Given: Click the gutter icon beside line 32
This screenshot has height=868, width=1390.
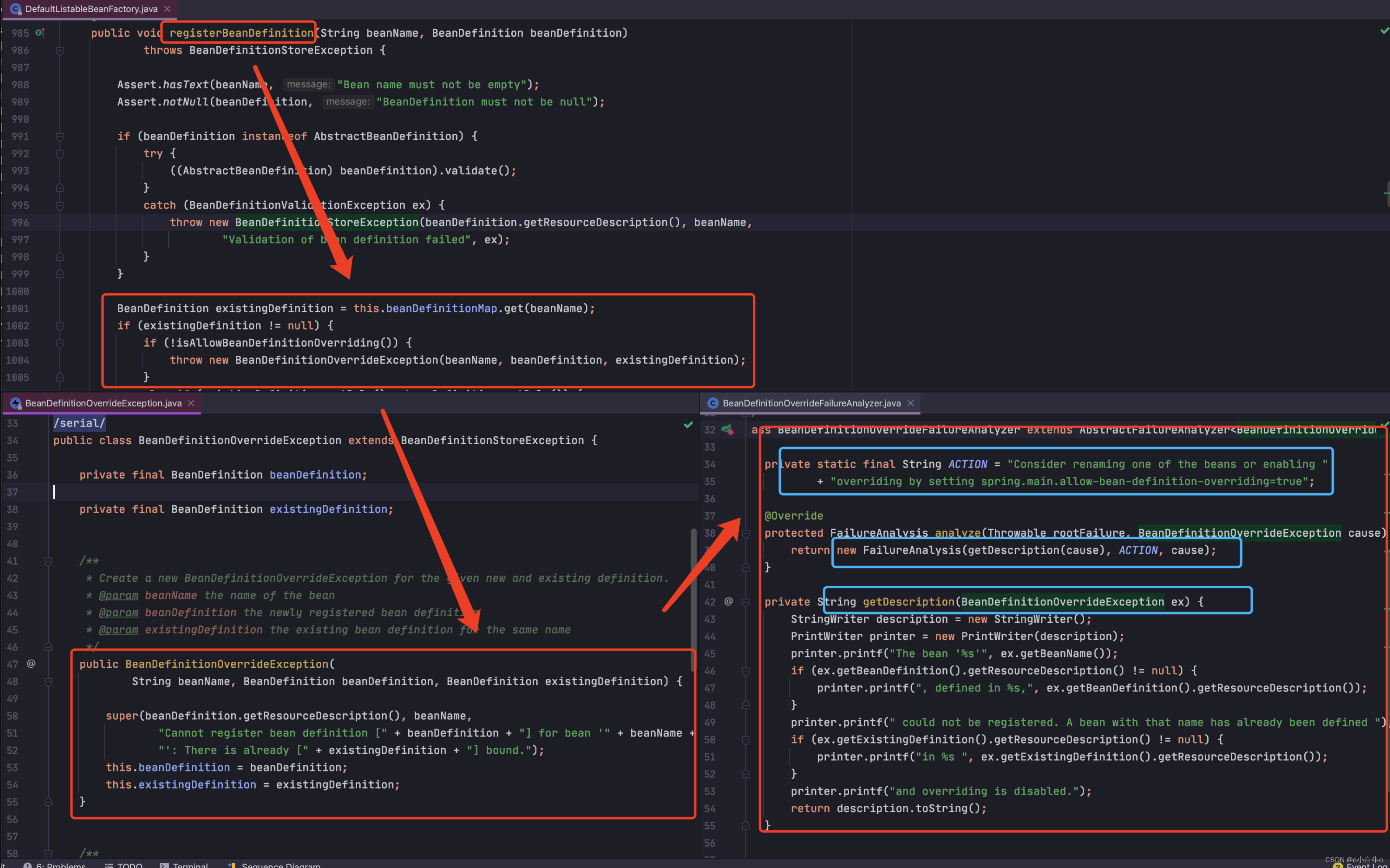Looking at the screenshot, I should coord(727,429).
